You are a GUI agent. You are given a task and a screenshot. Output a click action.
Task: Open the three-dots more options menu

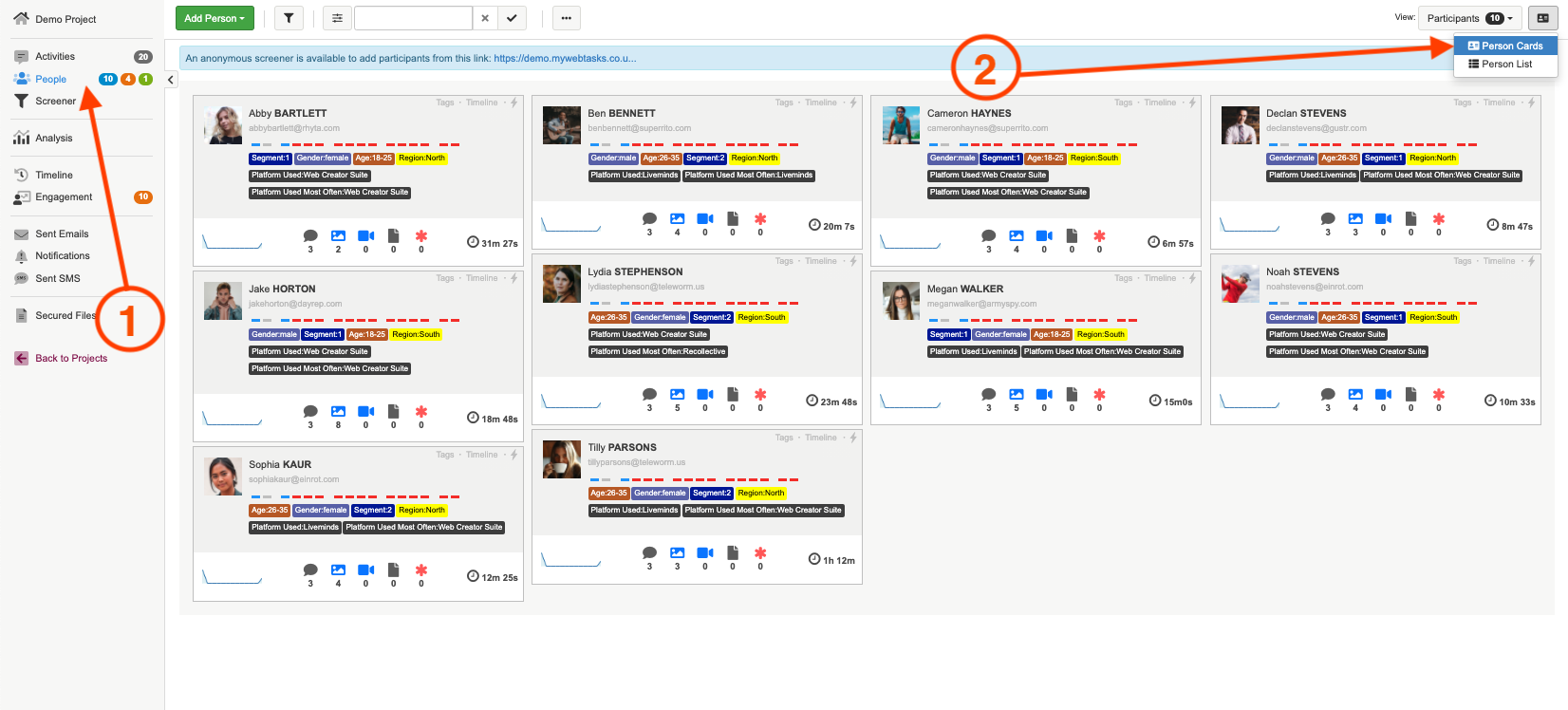coord(566,18)
